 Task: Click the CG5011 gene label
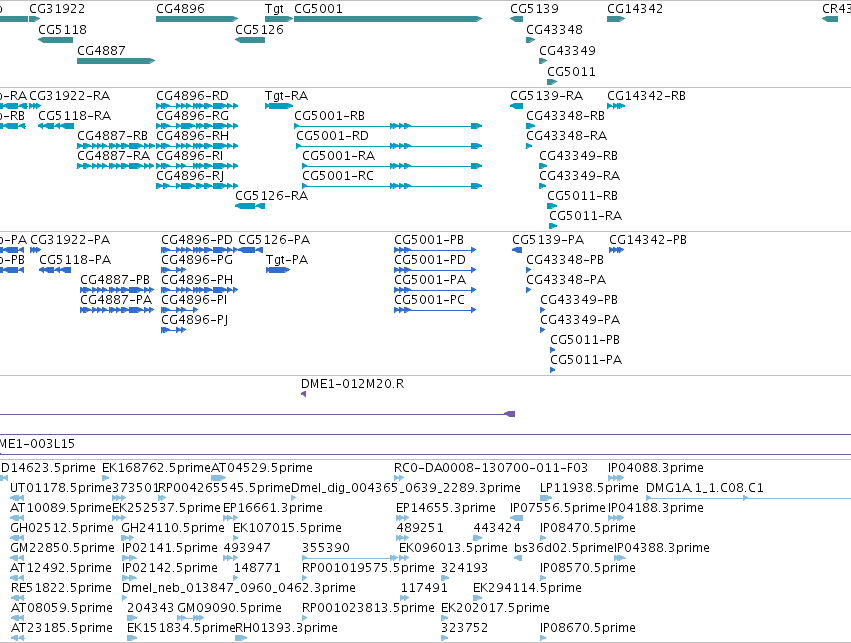[x=571, y=72]
